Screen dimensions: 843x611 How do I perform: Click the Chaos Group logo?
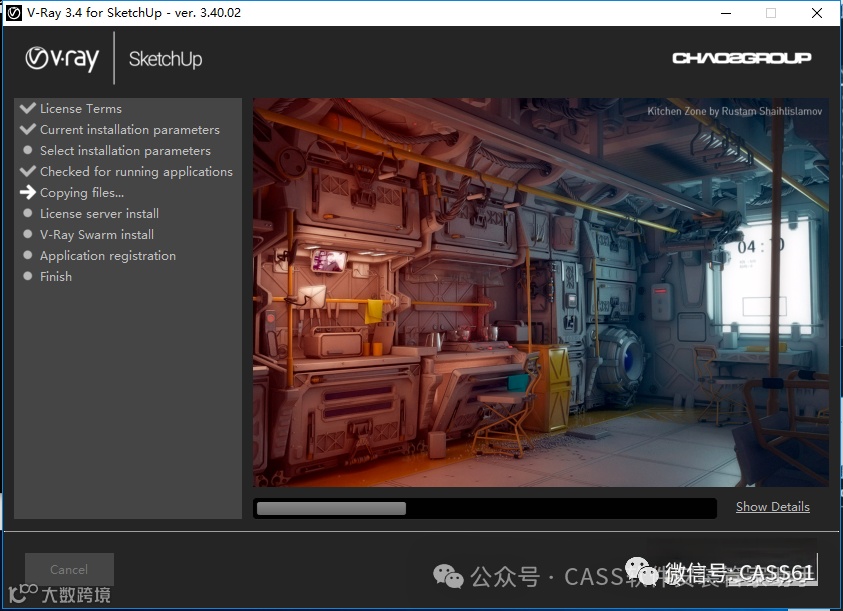tap(741, 58)
